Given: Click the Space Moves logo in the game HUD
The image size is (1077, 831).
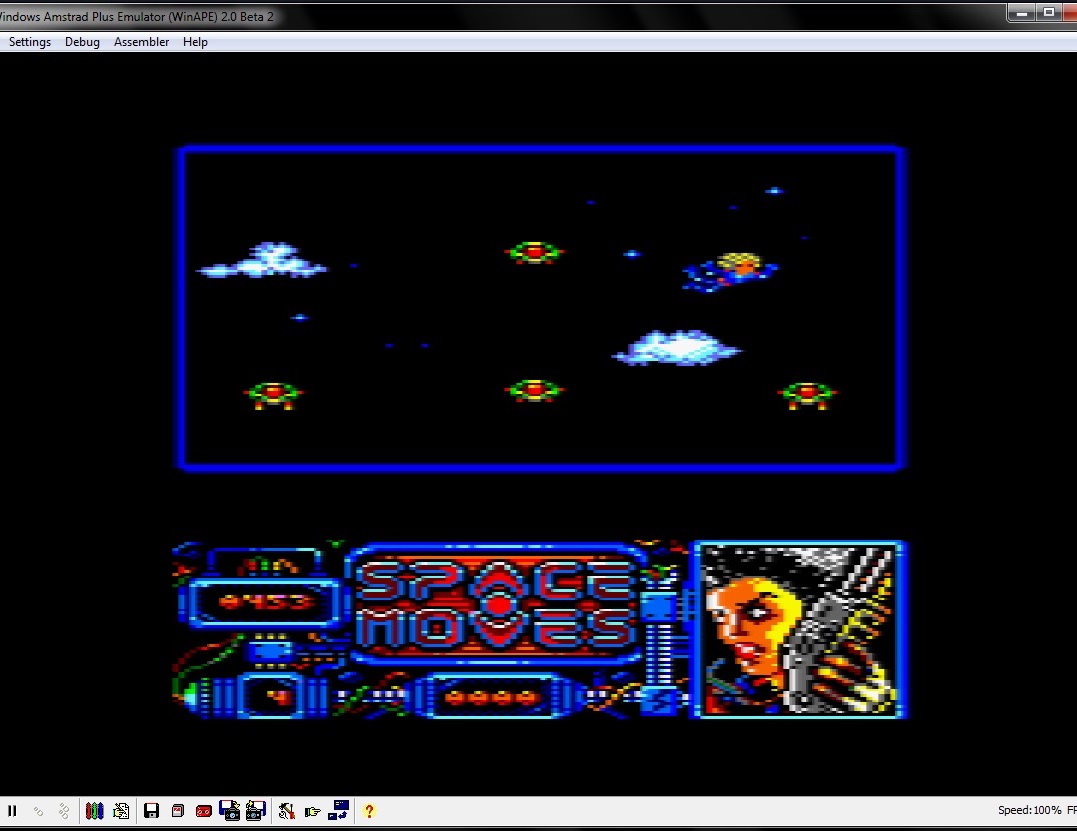Looking at the screenshot, I should point(497,603).
